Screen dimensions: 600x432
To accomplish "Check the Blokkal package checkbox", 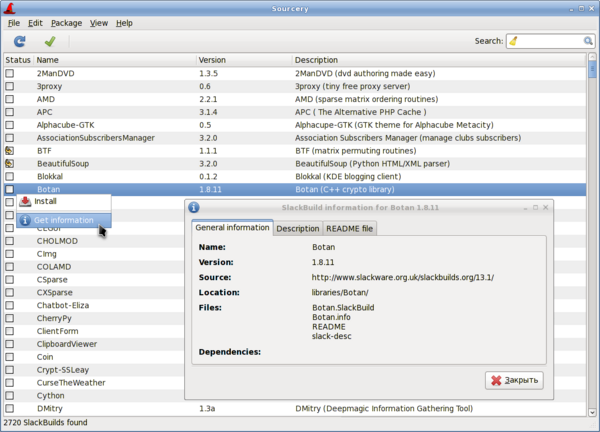I will click(9, 175).
